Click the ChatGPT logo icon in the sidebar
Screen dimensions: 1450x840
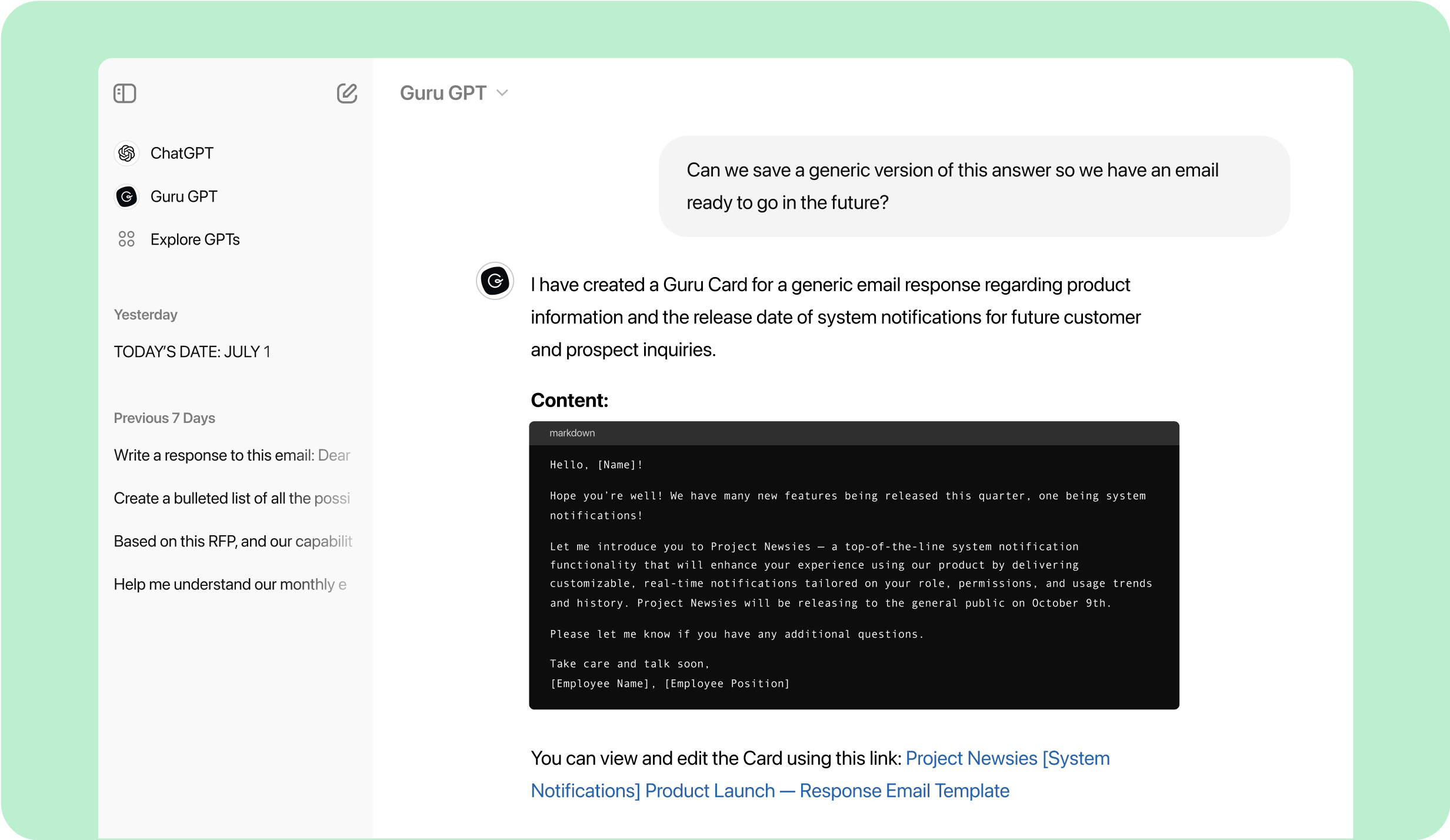tap(126, 154)
